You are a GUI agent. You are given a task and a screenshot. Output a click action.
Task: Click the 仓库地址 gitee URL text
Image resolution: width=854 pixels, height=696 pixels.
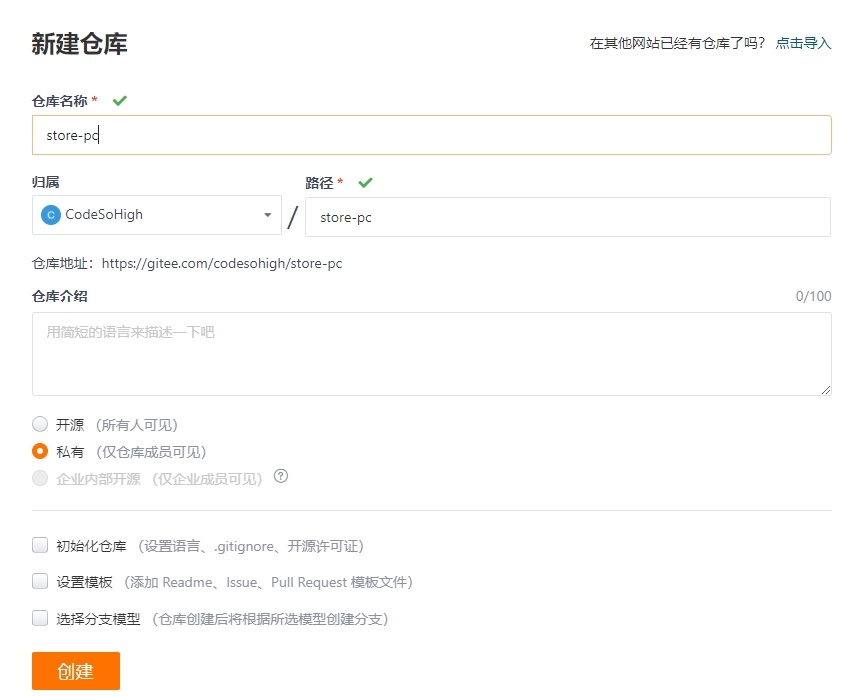click(x=222, y=264)
